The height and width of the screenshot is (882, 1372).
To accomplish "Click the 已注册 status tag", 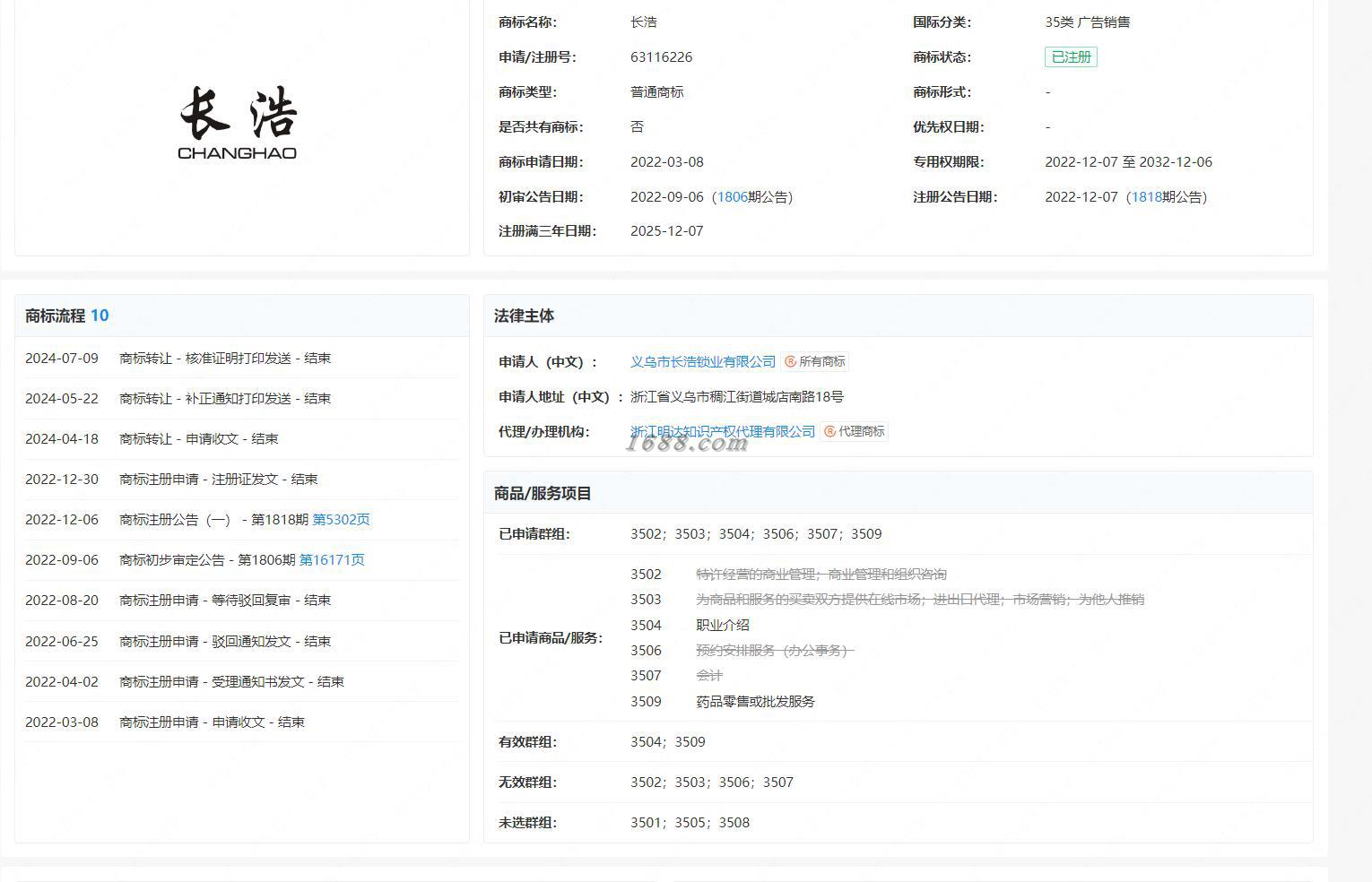I will pyautogui.click(x=1071, y=56).
